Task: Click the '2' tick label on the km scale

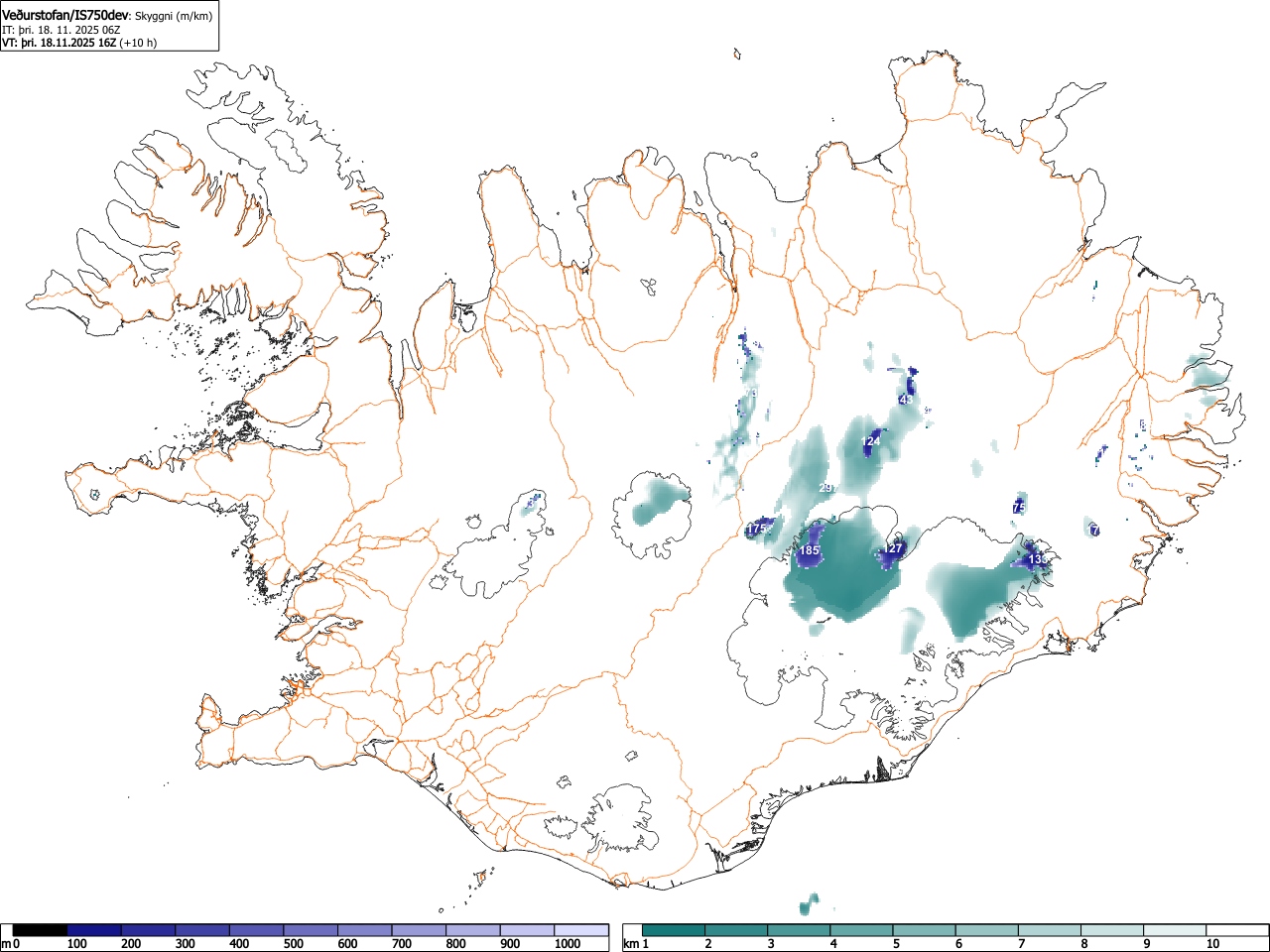Action: tap(708, 944)
